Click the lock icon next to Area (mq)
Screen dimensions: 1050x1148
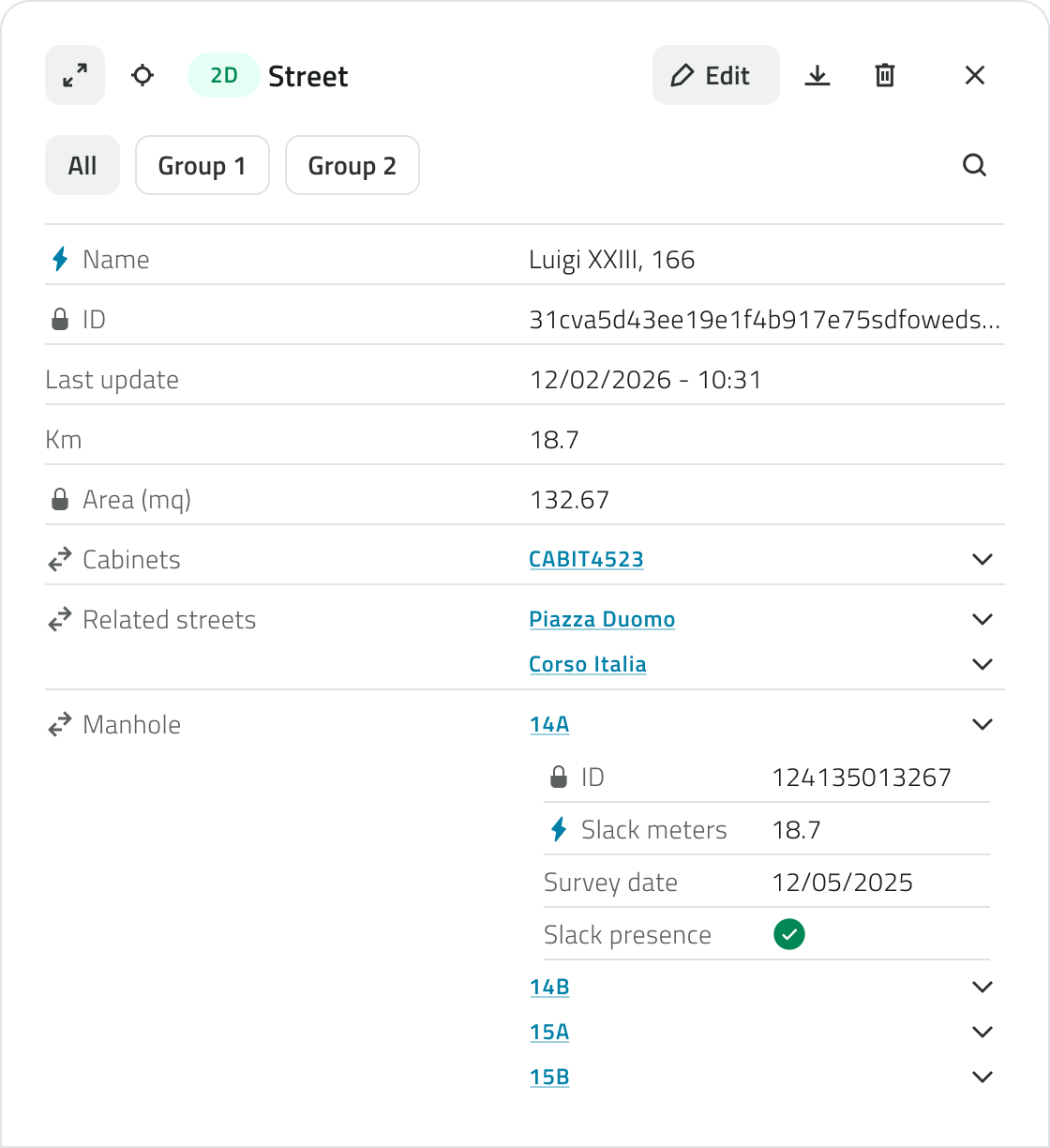(x=60, y=500)
